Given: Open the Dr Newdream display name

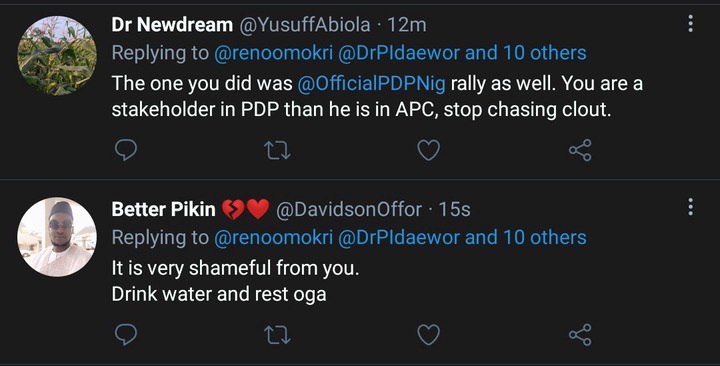Looking at the screenshot, I should [172, 25].
